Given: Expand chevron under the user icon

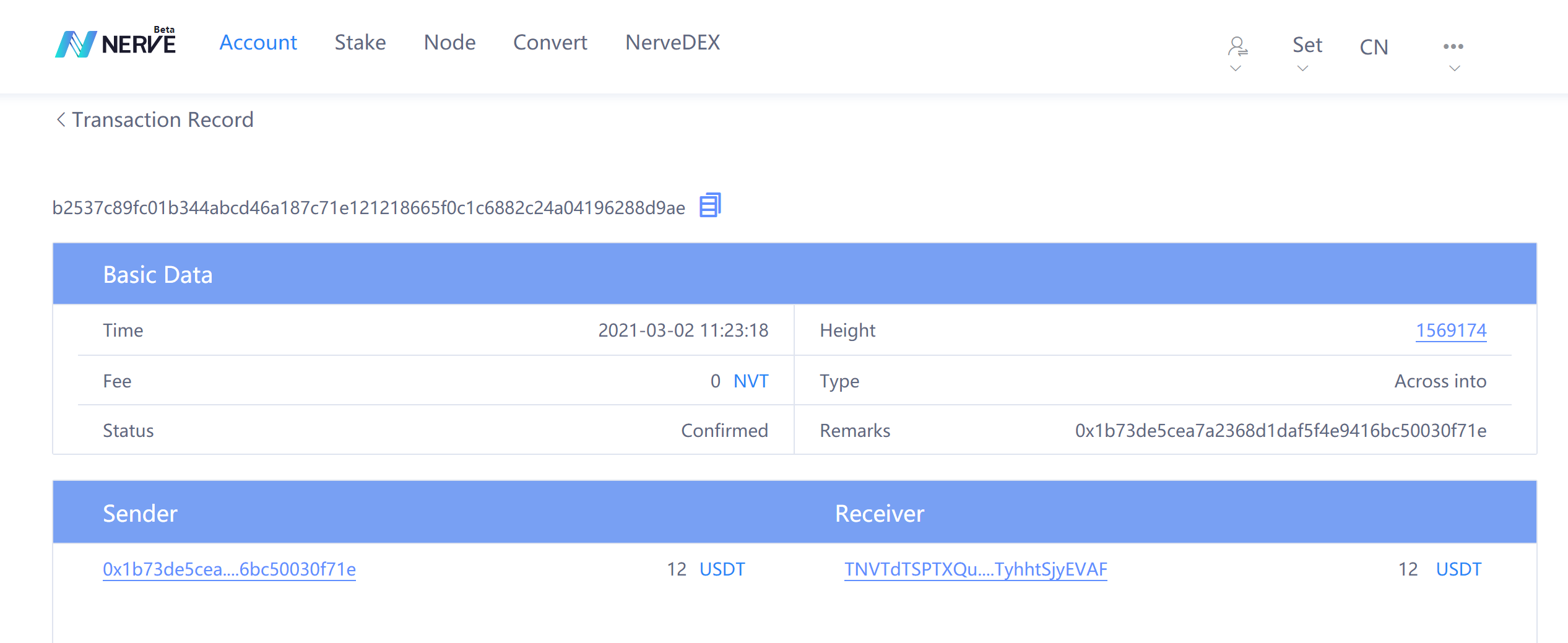Looking at the screenshot, I should pyautogui.click(x=1236, y=69).
